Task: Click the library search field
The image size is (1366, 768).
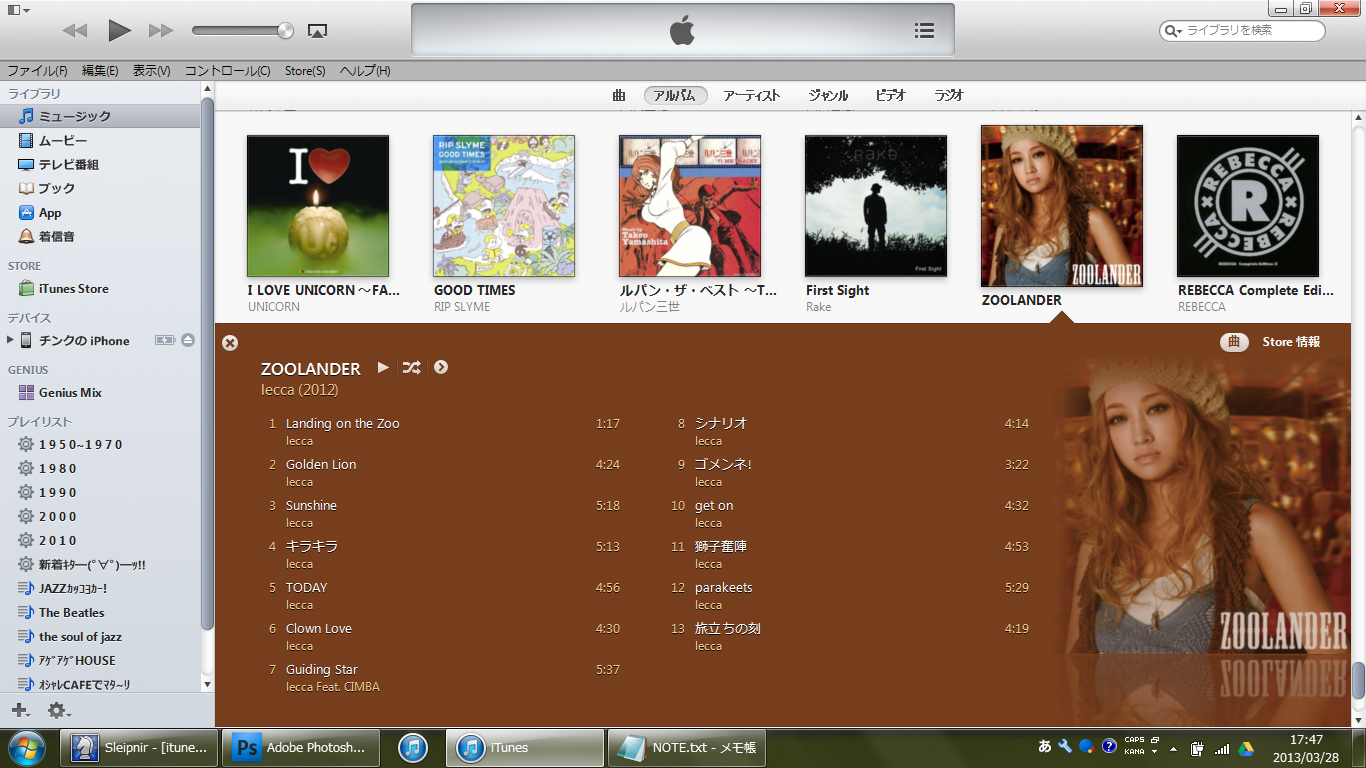Action: [x=1242, y=31]
